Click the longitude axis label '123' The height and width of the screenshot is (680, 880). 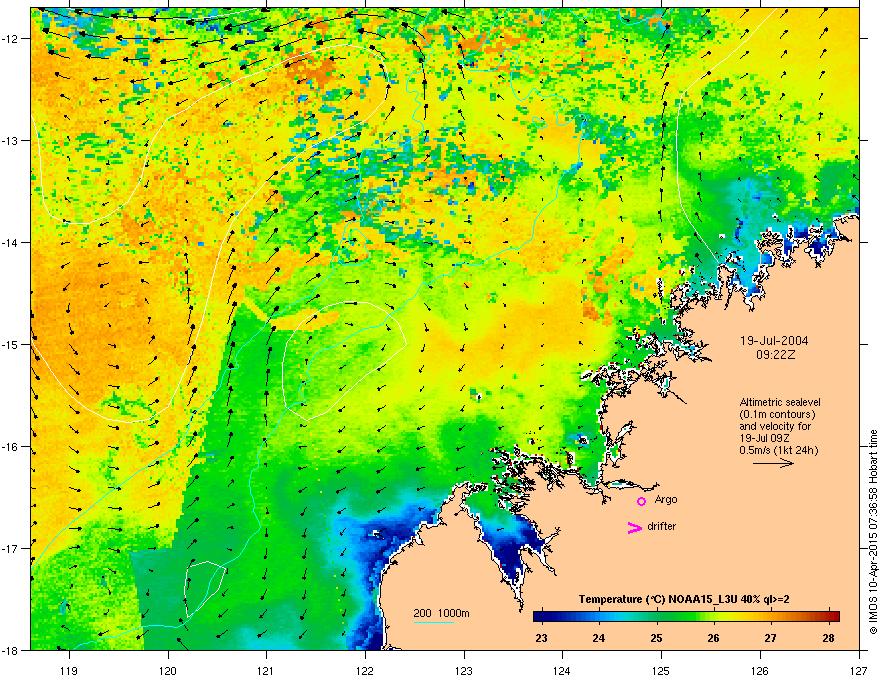click(464, 670)
